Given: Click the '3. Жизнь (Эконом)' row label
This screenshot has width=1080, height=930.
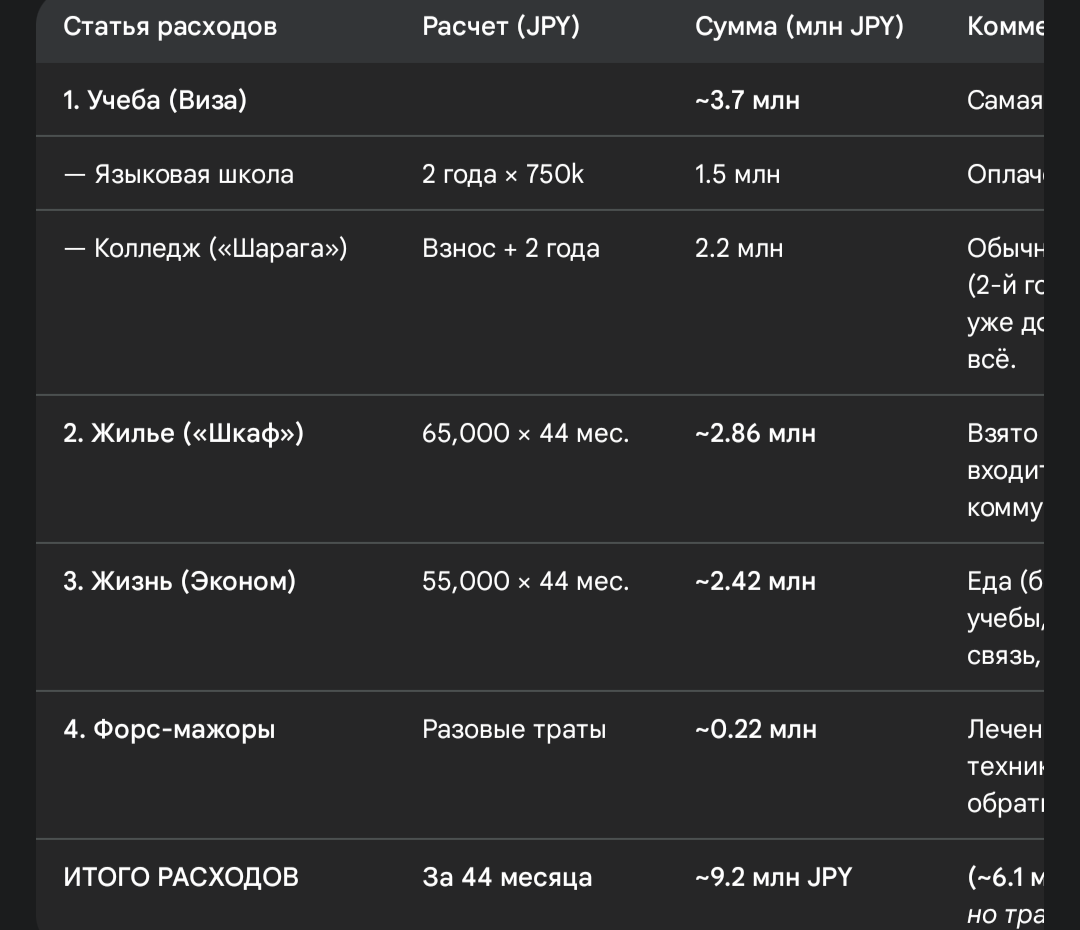Looking at the screenshot, I should point(179,581).
